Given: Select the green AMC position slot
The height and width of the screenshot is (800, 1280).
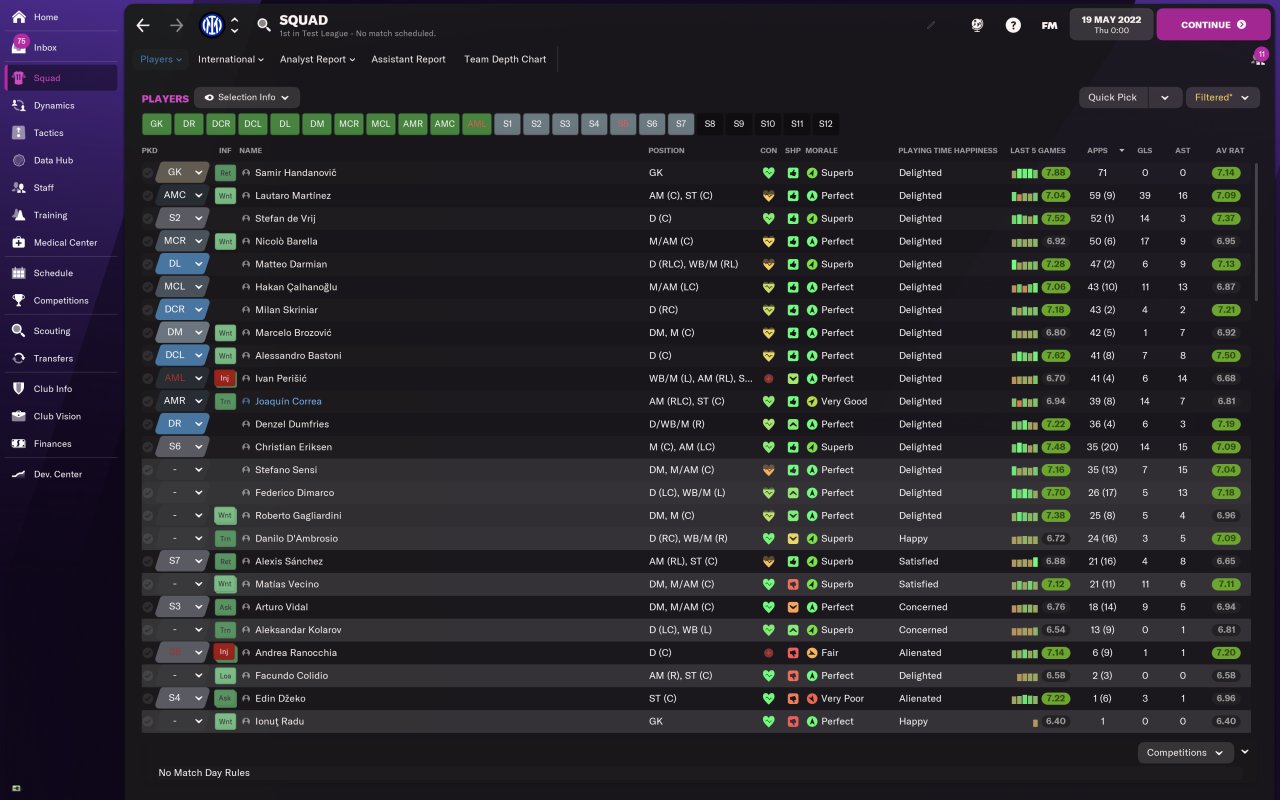Looking at the screenshot, I should pyautogui.click(x=445, y=124).
